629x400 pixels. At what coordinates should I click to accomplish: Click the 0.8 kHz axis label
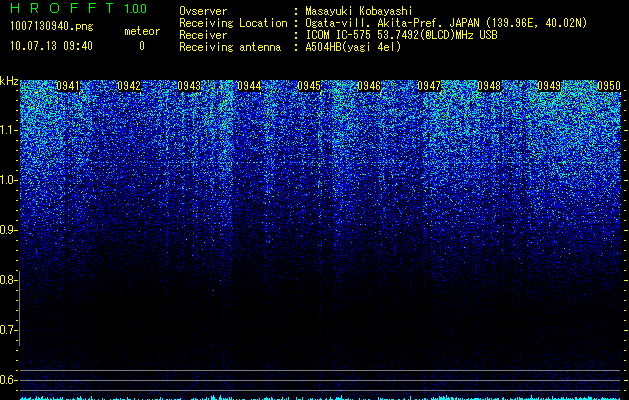pos(7,280)
